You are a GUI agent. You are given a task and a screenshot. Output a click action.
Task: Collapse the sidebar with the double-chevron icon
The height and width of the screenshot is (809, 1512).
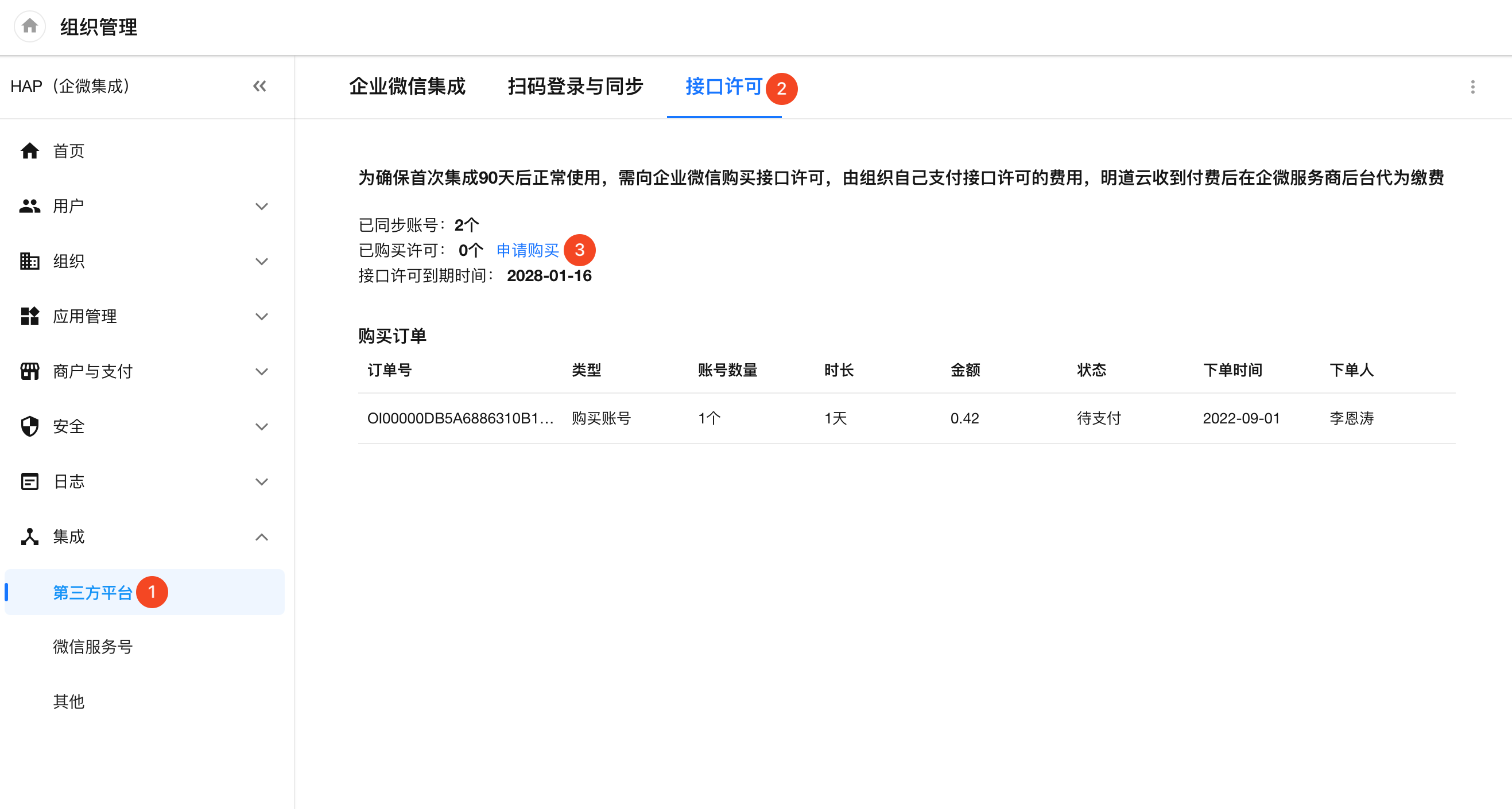click(259, 86)
